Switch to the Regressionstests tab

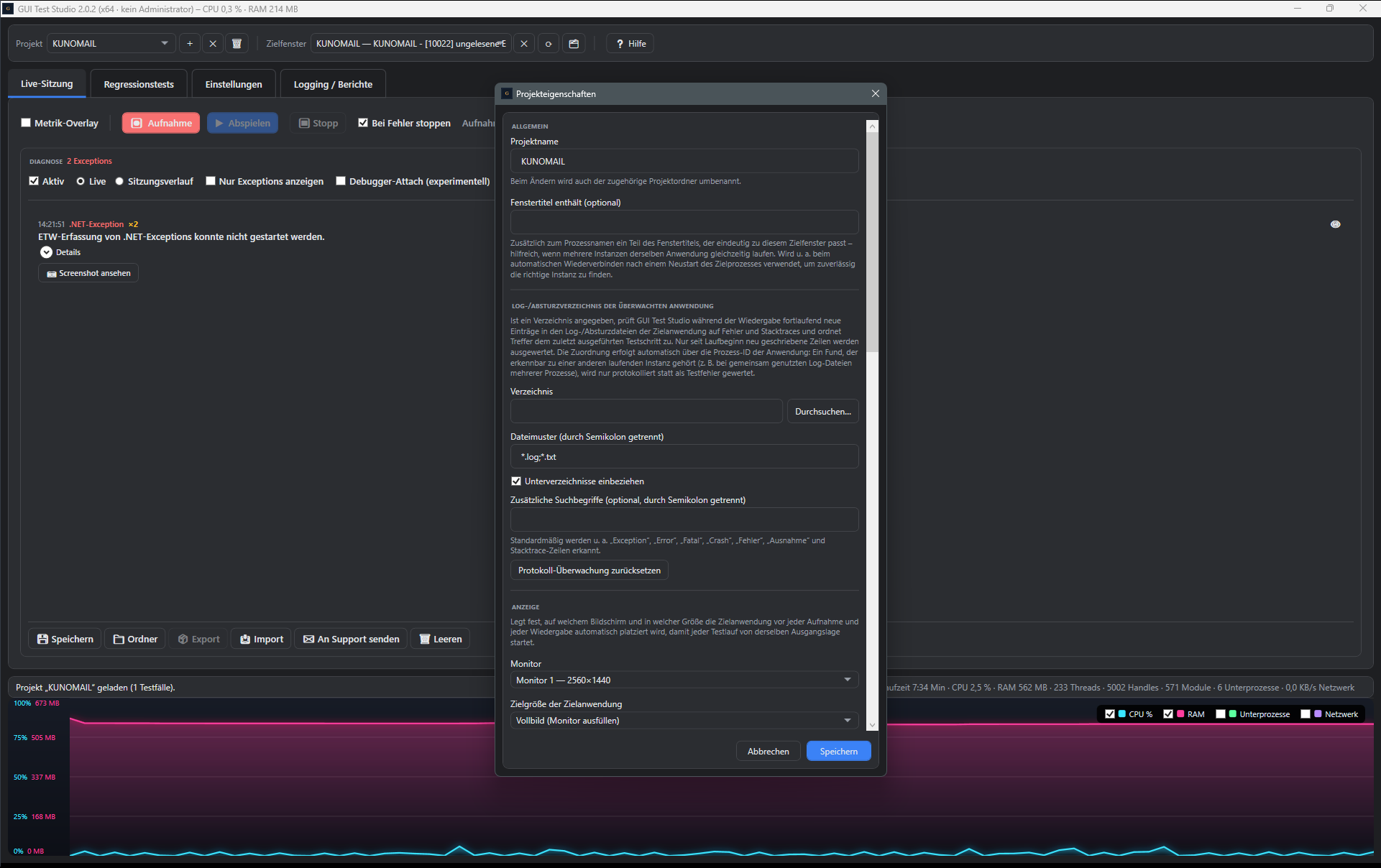pyautogui.click(x=139, y=84)
